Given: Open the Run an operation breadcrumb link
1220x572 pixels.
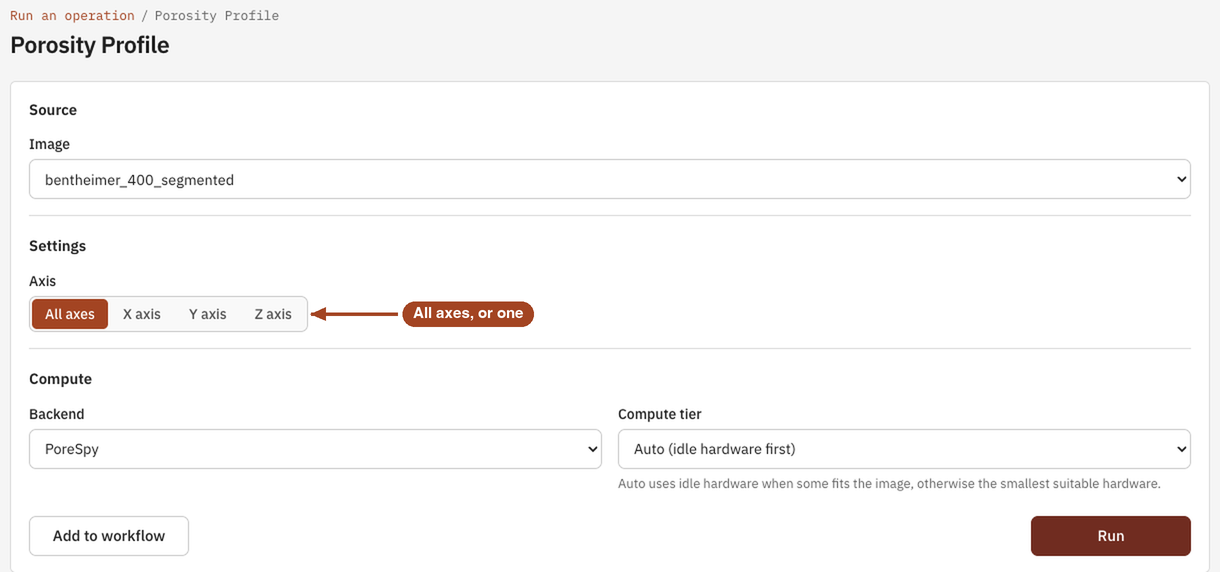Looking at the screenshot, I should click(x=72, y=16).
